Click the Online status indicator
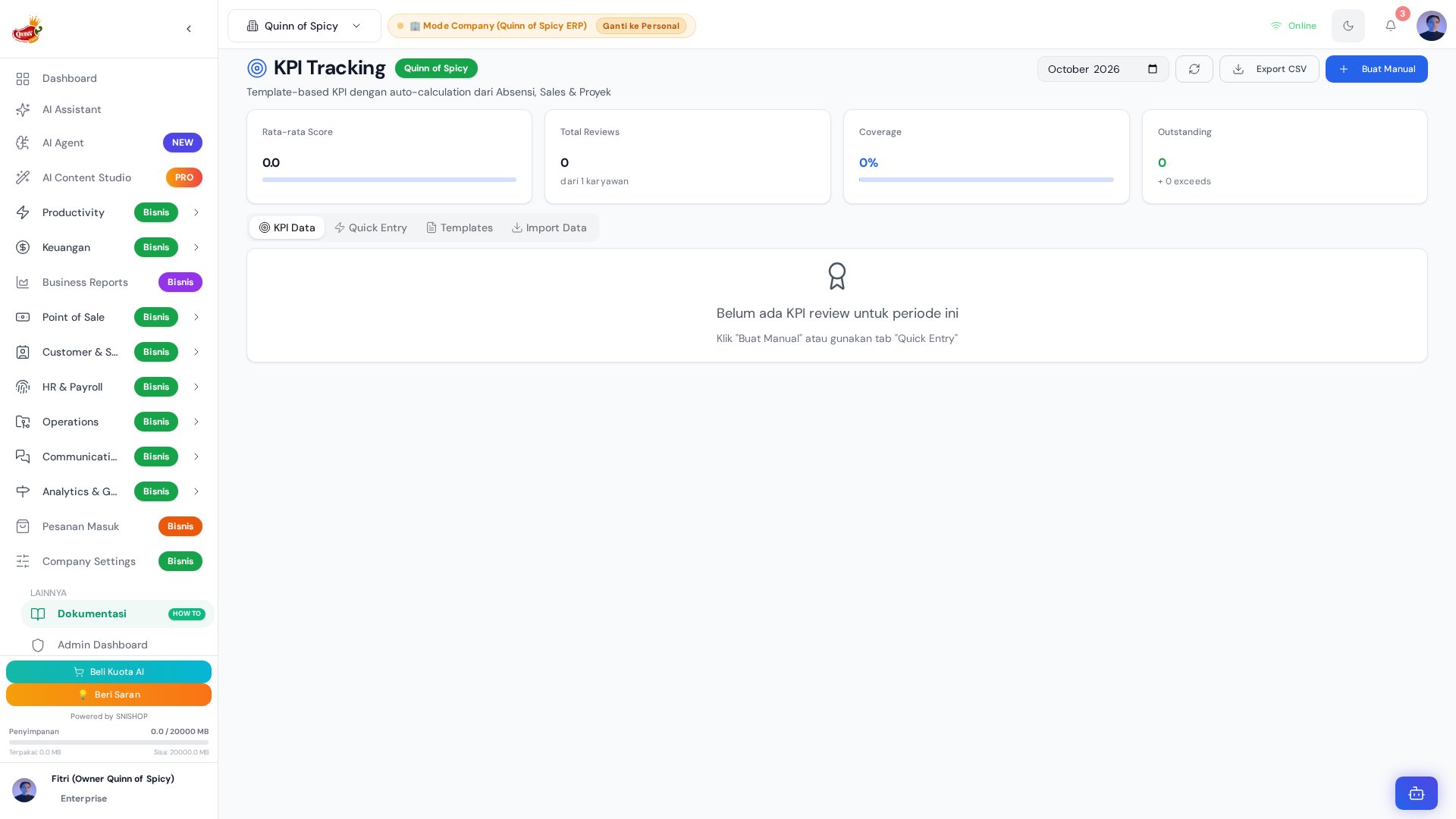The height and width of the screenshot is (819, 1456). tap(1294, 26)
